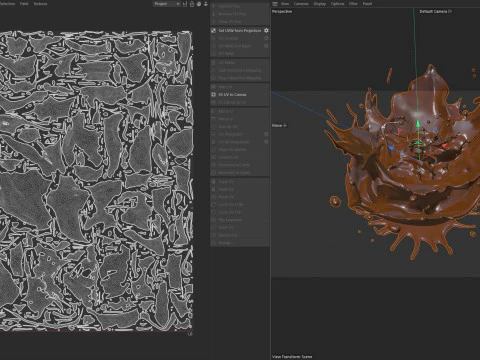Open settings gear beside UV Unwrap

[266, 38]
